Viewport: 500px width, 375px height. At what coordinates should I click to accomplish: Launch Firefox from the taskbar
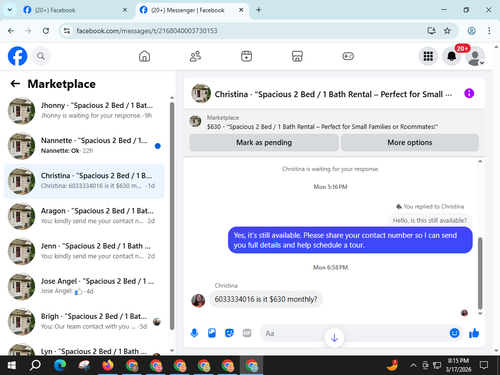point(107,365)
